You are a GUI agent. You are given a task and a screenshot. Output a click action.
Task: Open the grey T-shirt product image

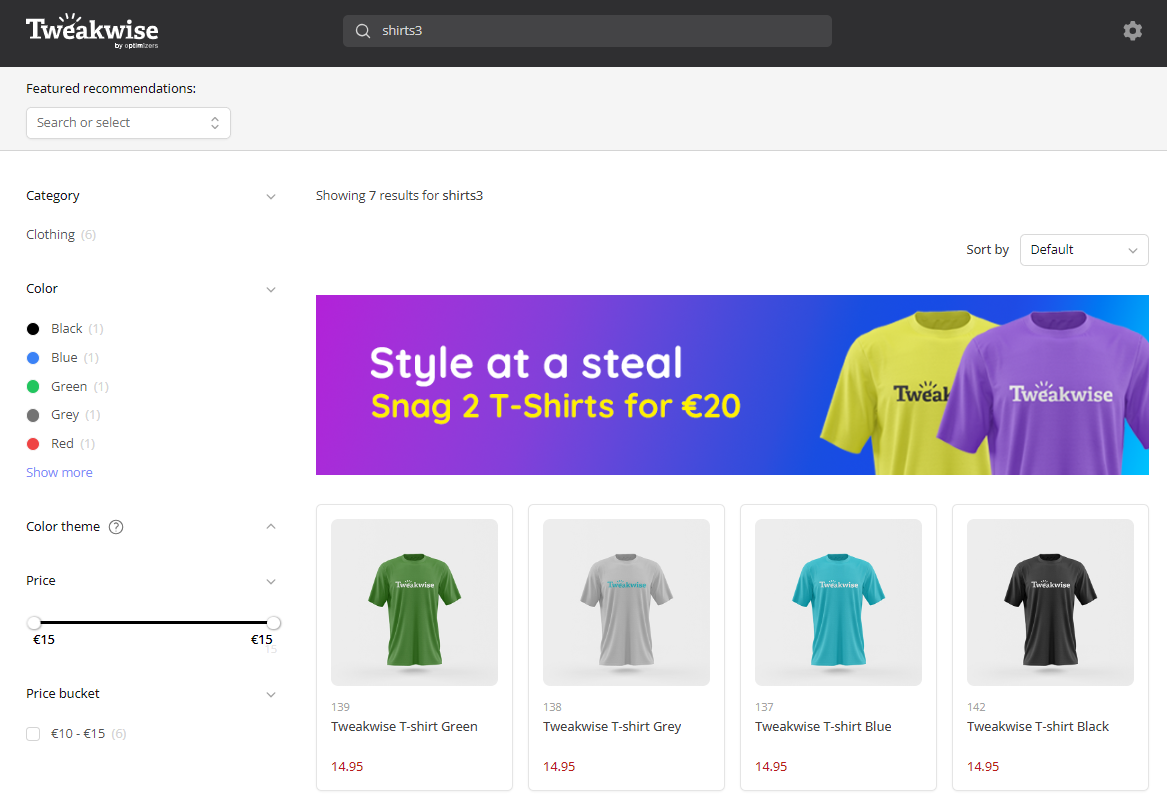pyautogui.click(x=626, y=602)
